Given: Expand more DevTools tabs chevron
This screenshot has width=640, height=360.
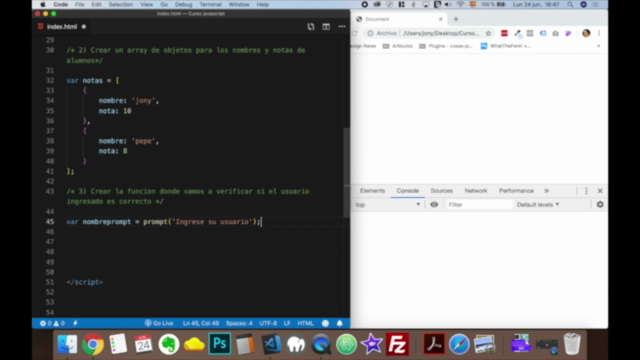Looking at the screenshot, I should pyautogui.click(x=547, y=191).
